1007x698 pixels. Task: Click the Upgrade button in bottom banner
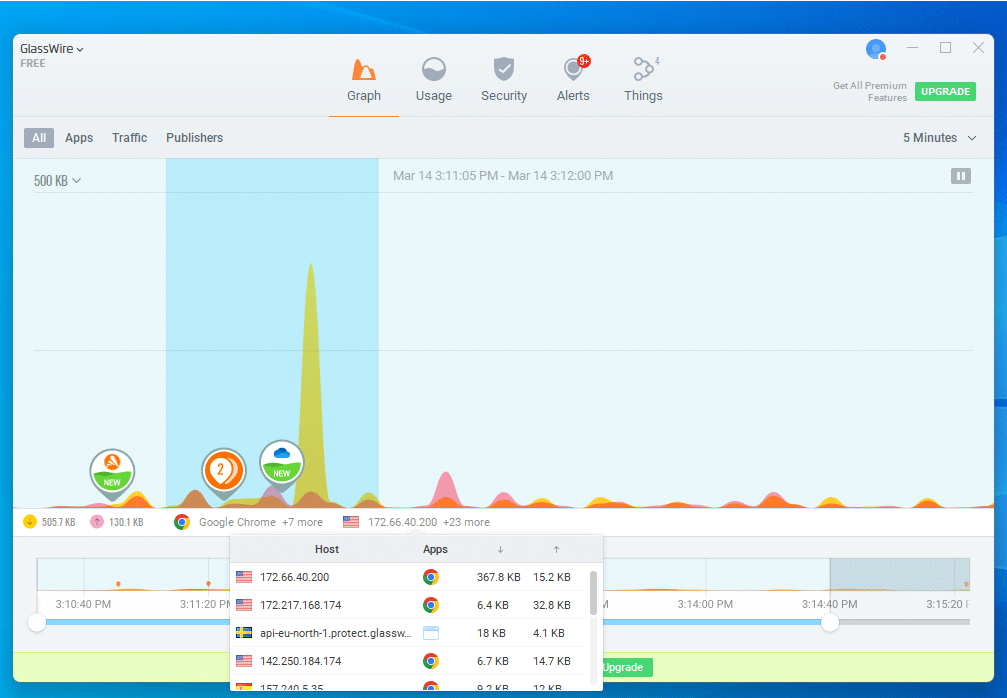[627, 667]
